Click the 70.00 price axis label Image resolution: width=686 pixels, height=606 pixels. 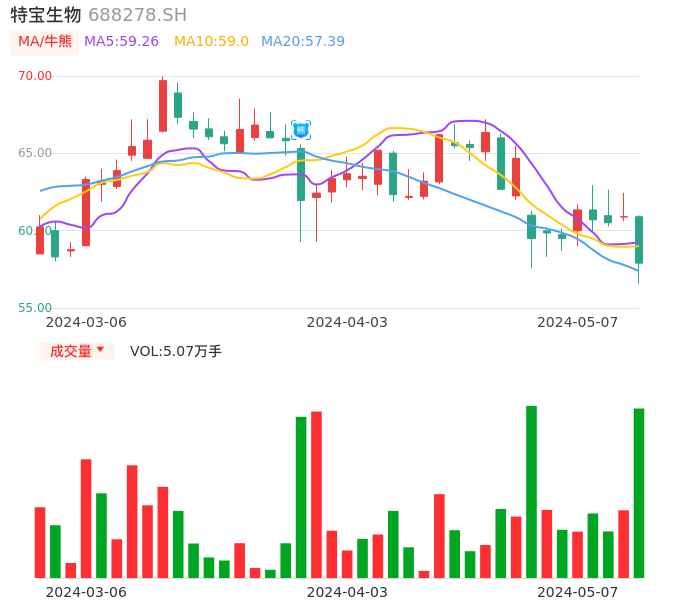click(35, 76)
